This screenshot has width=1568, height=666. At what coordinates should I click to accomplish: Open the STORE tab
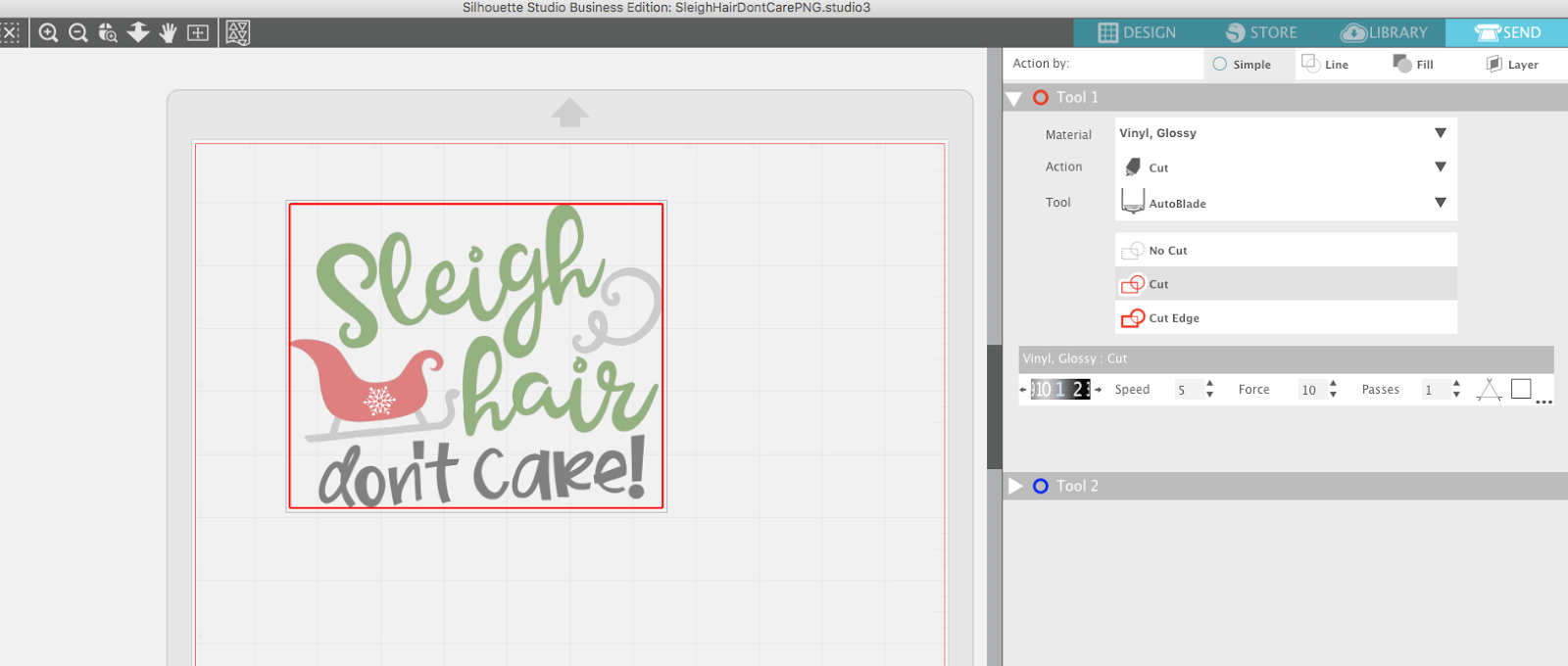[1261, 32]
